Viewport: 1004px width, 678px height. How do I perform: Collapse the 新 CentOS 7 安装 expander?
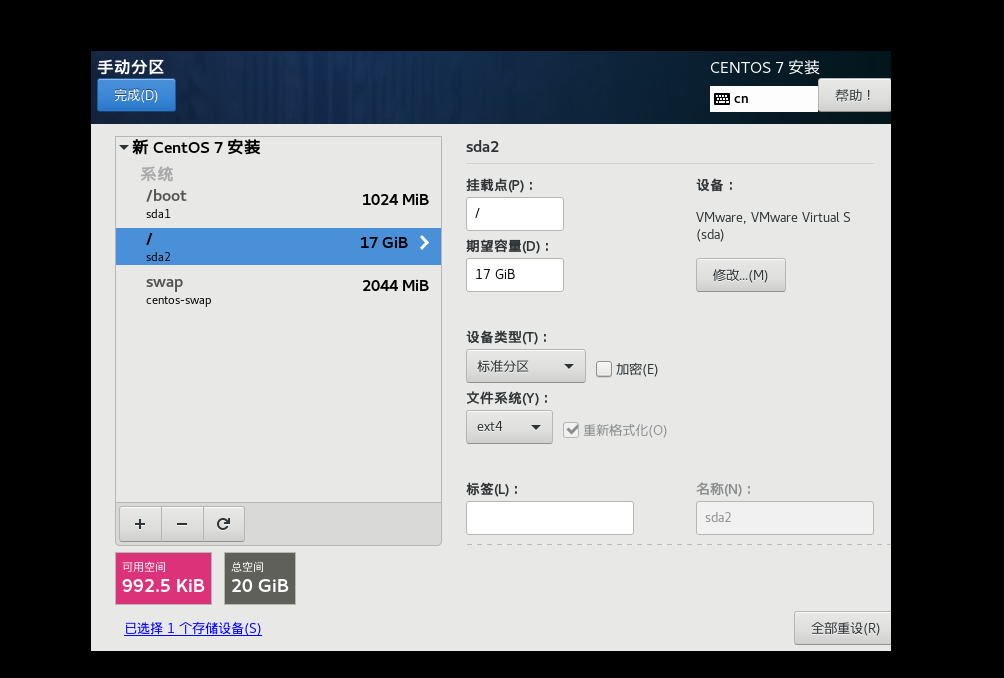pos(124,147)
